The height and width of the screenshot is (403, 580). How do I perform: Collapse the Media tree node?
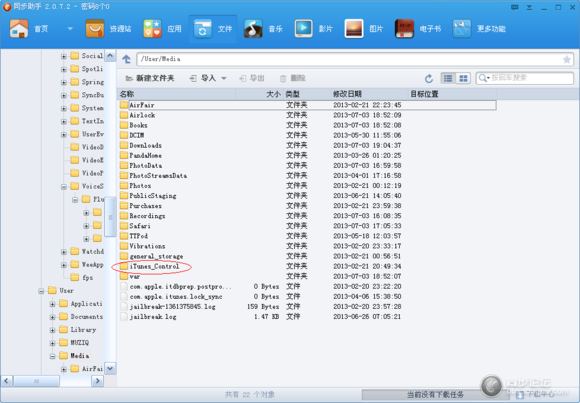pyautogui.click(x=52, y=356)
